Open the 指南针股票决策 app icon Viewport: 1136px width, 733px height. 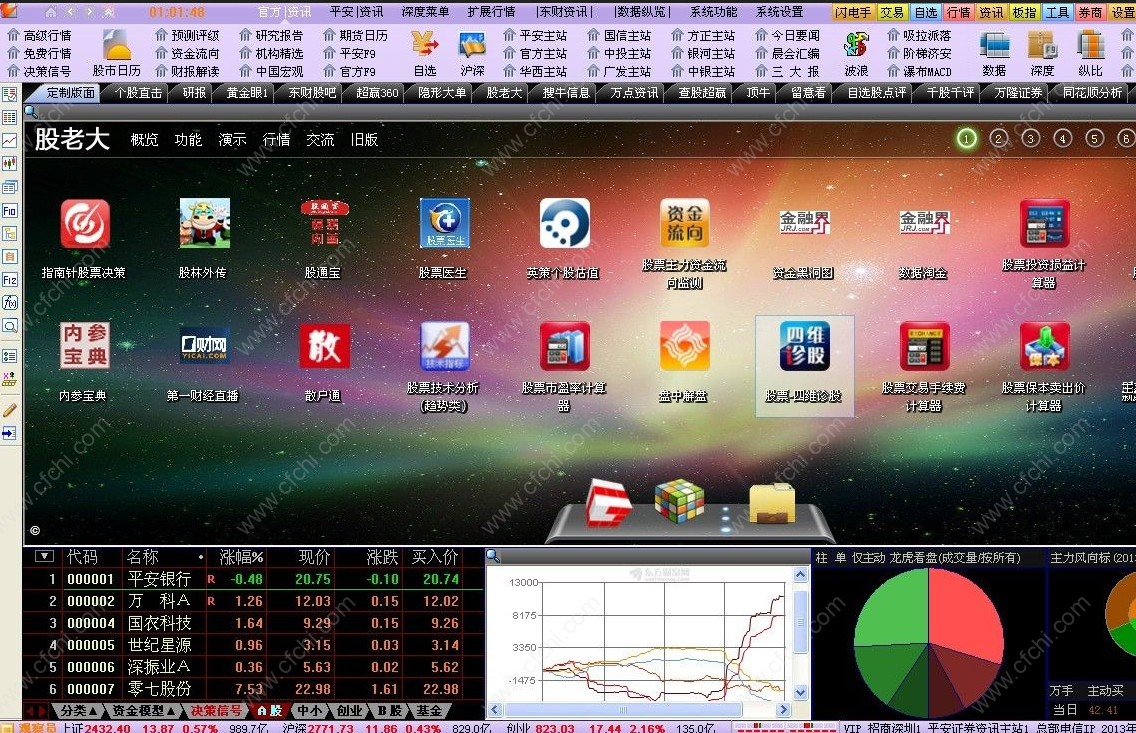tap(85, 224)
